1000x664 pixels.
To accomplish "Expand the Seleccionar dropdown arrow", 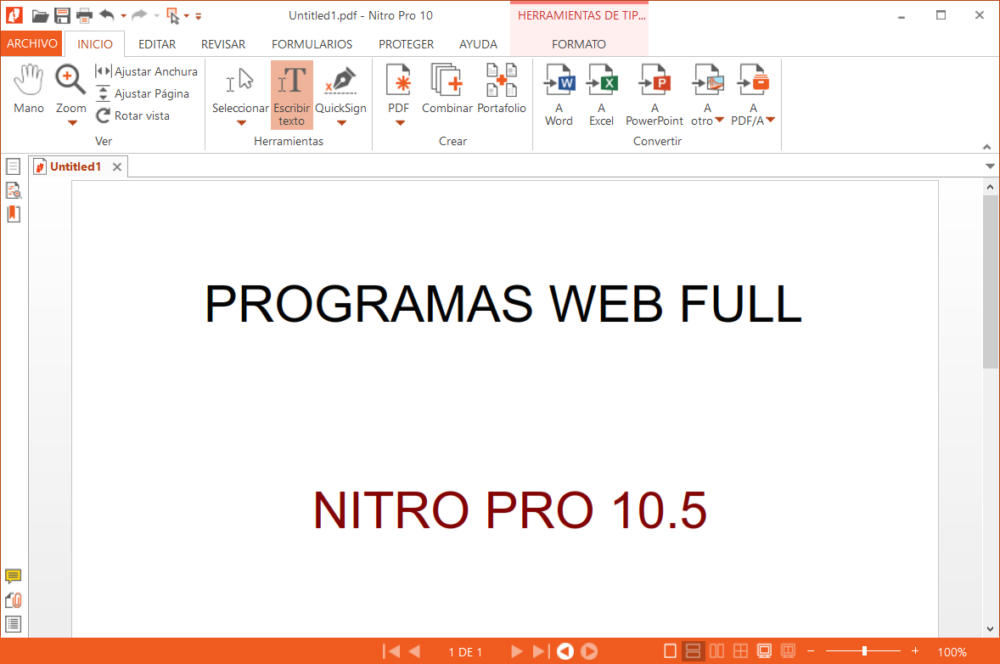I will tap(241, 122).
